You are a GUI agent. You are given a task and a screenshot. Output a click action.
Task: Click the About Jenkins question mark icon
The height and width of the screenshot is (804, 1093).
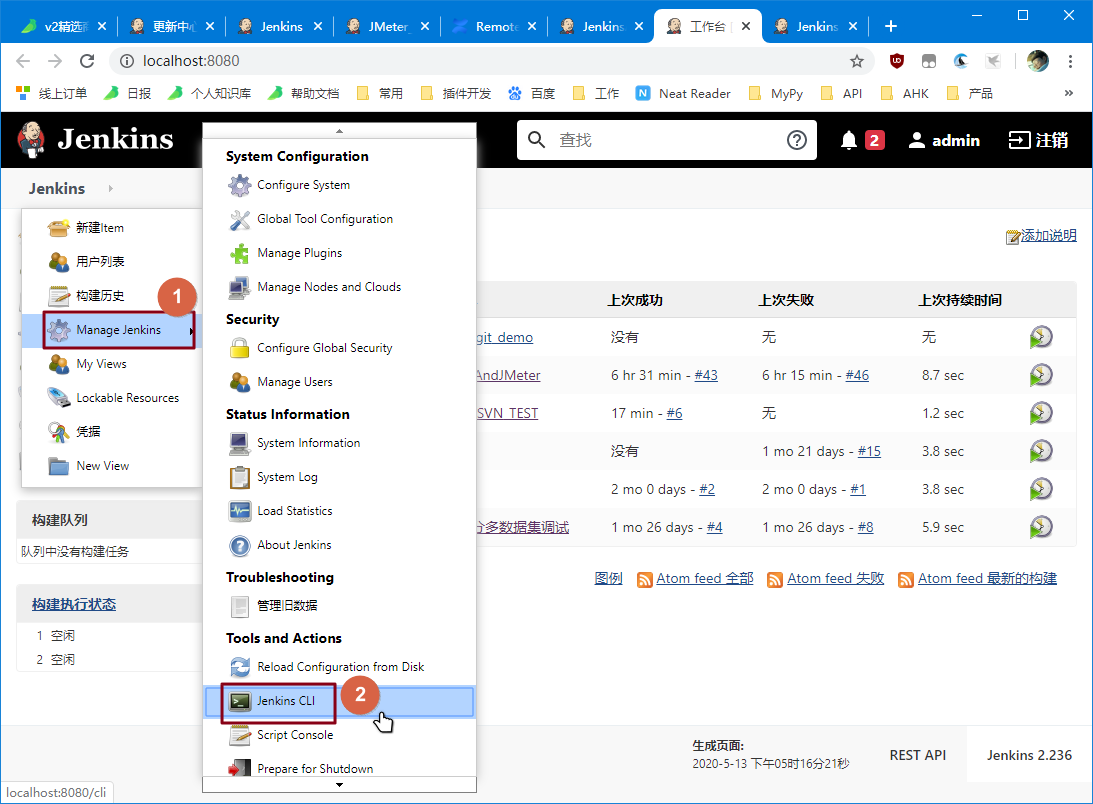pyautogui.click(x=240, y=545)
